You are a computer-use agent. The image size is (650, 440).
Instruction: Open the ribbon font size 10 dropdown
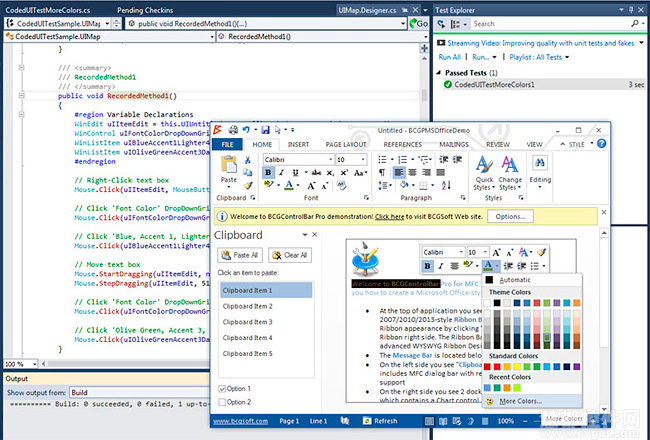[363, 160]
